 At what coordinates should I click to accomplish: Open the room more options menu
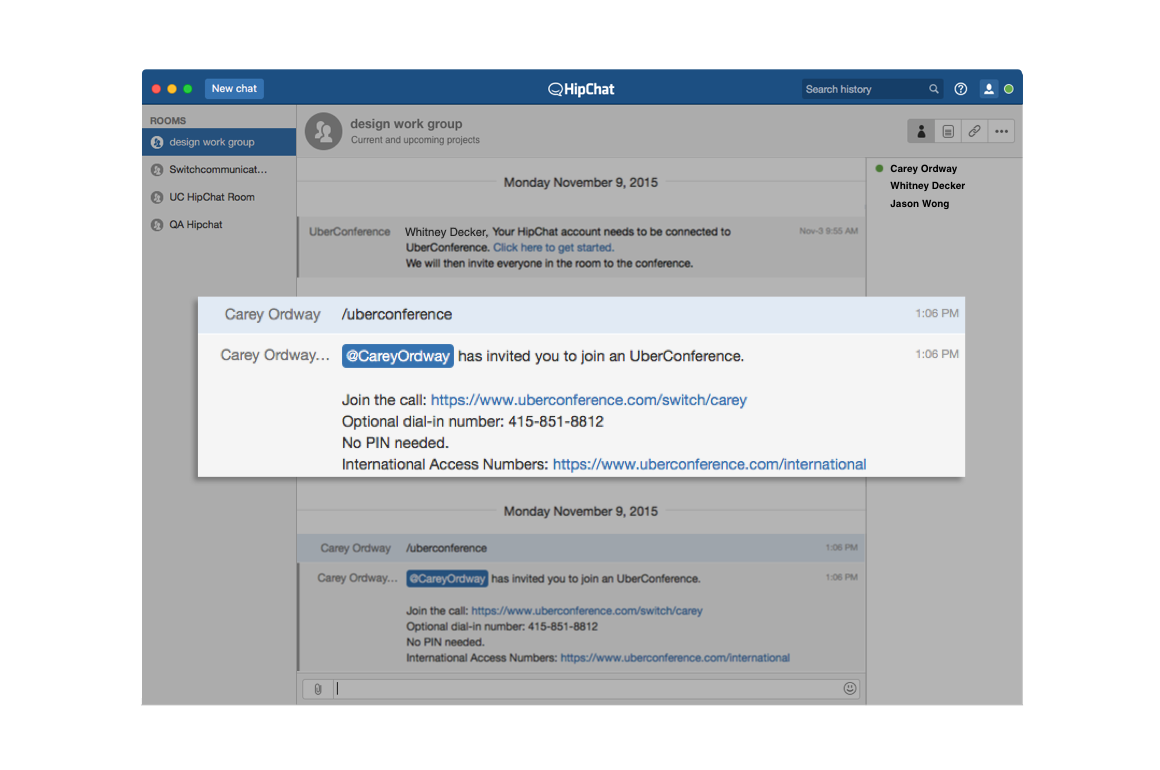tap(1001, 132)
